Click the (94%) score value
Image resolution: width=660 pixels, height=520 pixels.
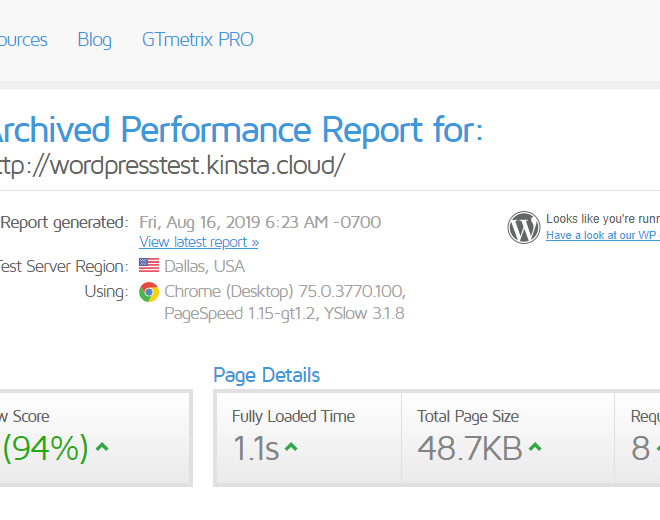(x=45, y=448)
